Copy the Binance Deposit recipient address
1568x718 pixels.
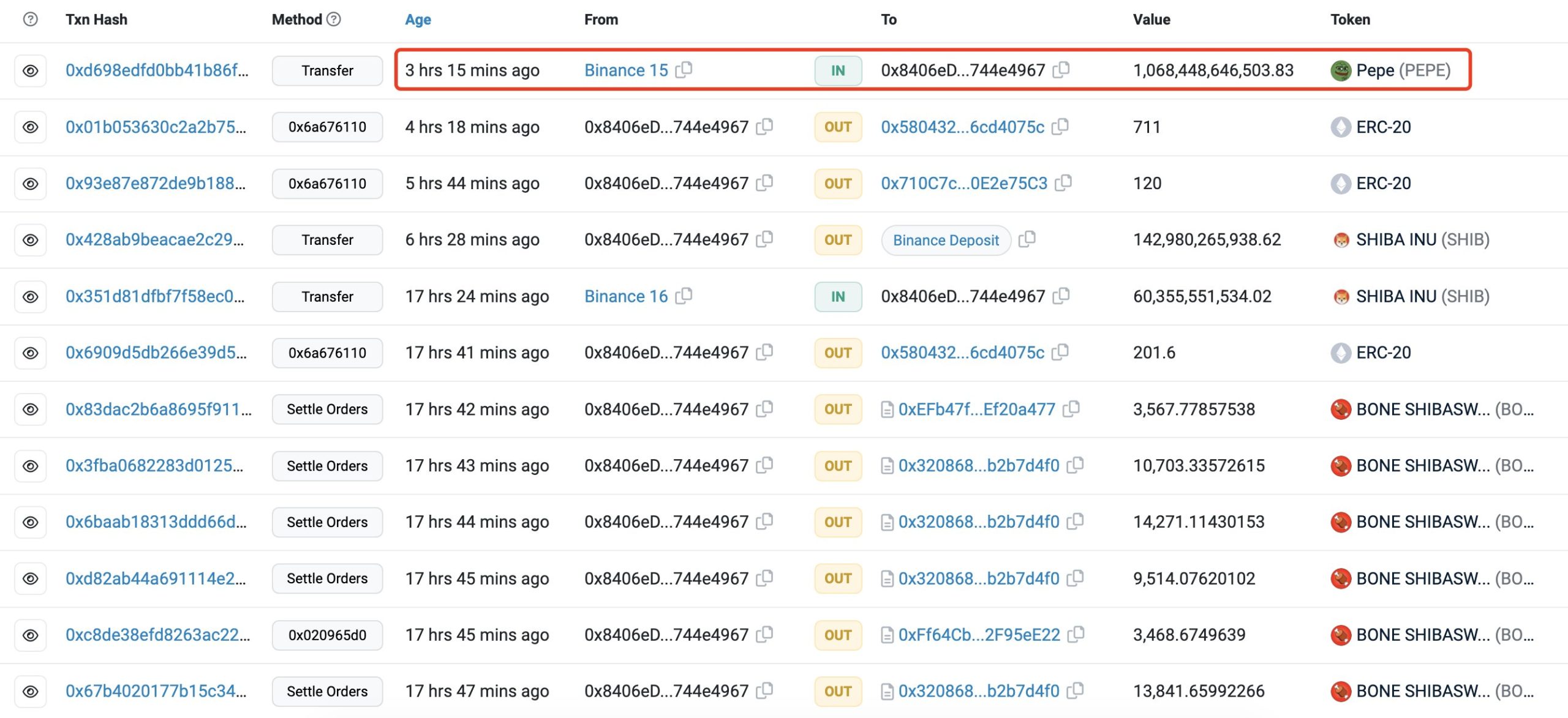tap(1027, 239)
